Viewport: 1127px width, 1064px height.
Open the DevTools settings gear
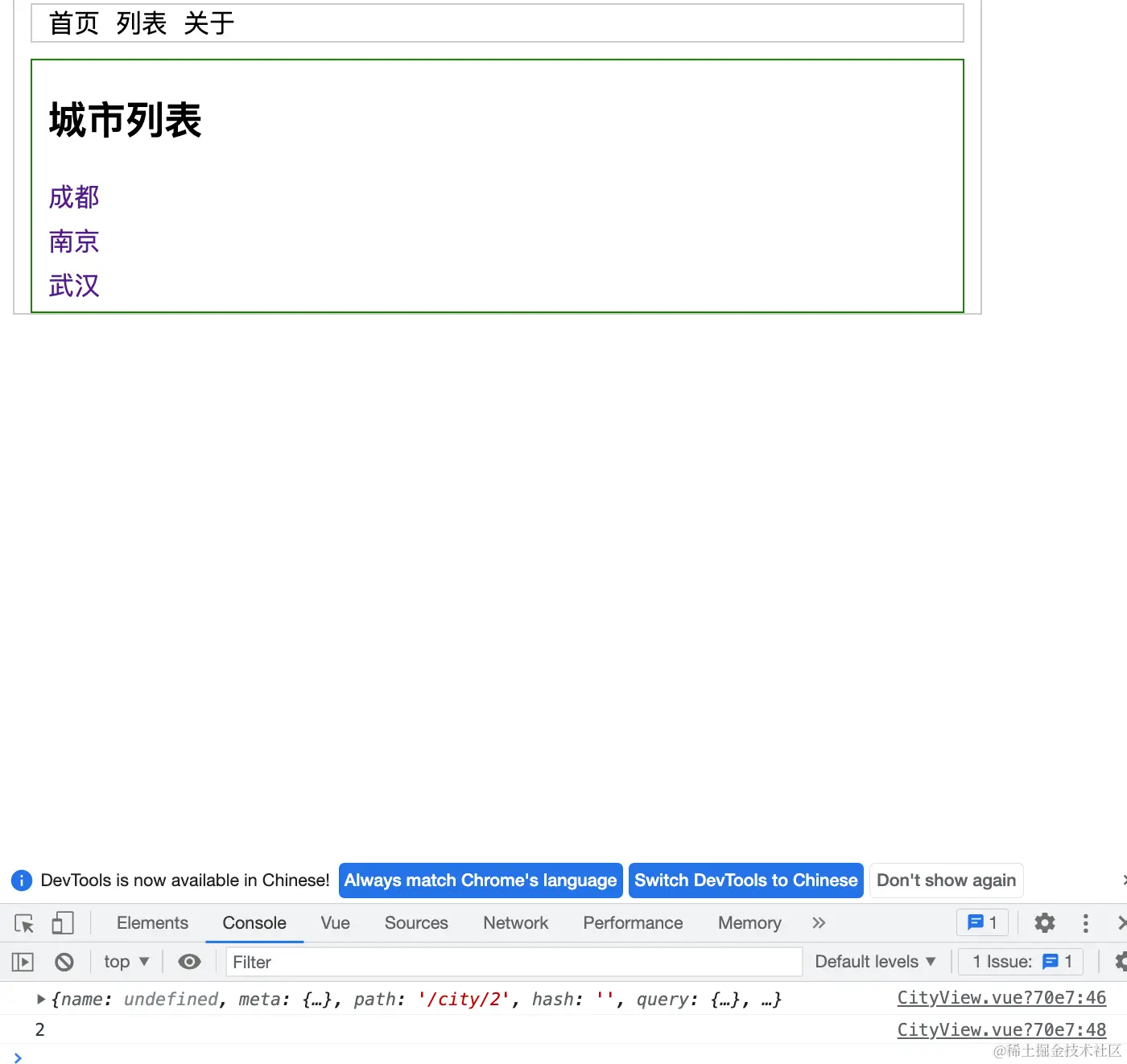[x=1045, y=923]
